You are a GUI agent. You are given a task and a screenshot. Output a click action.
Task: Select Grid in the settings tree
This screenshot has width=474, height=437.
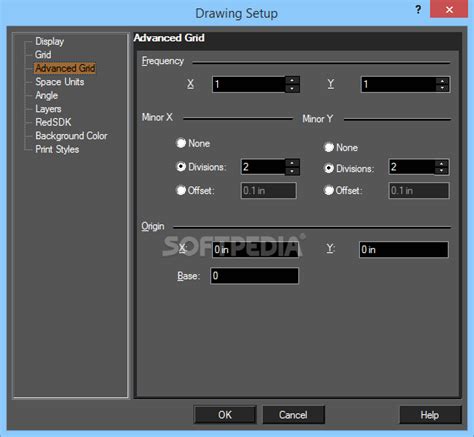43,55
